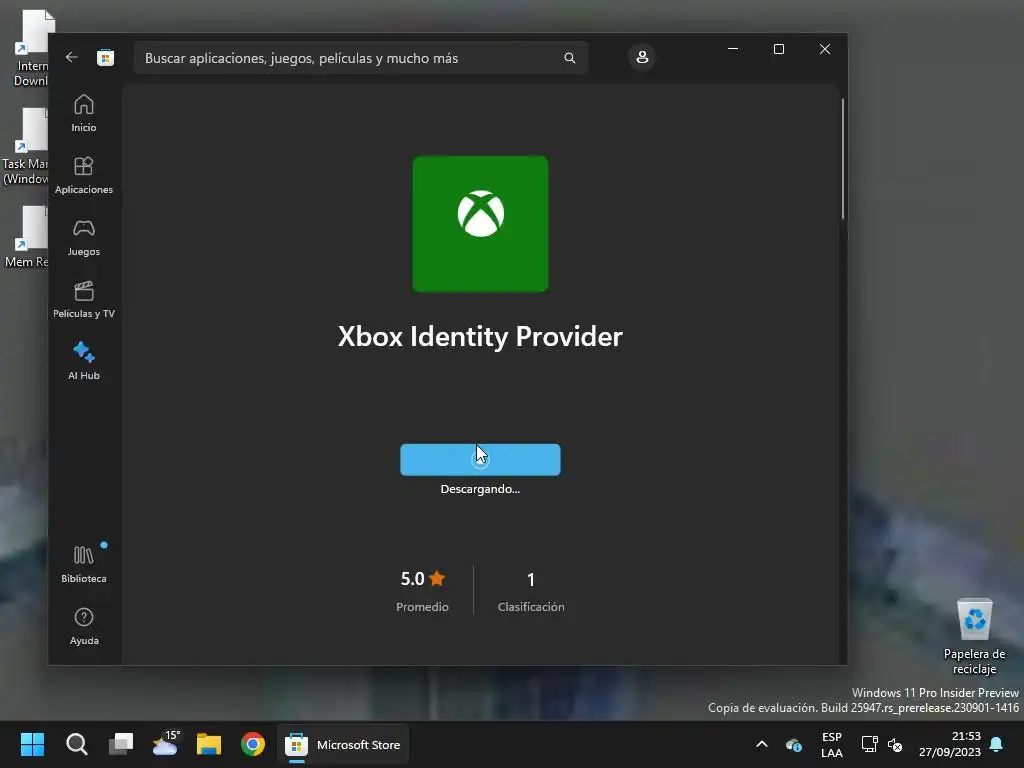Open the clock showing 21:53 27/09/2023

pyautogui.click(x=950, y=744)
